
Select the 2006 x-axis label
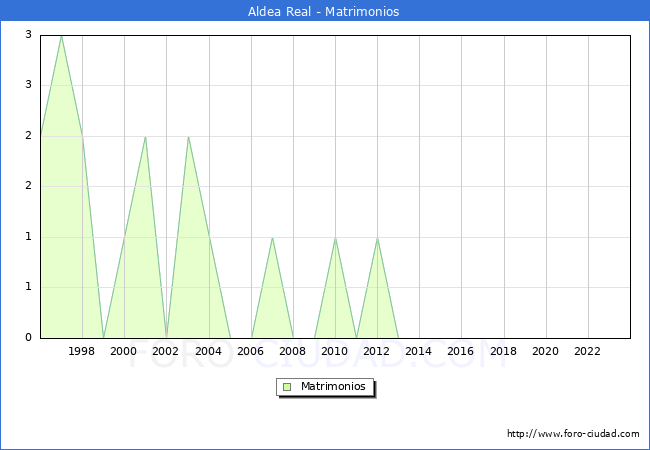(251, 351)
